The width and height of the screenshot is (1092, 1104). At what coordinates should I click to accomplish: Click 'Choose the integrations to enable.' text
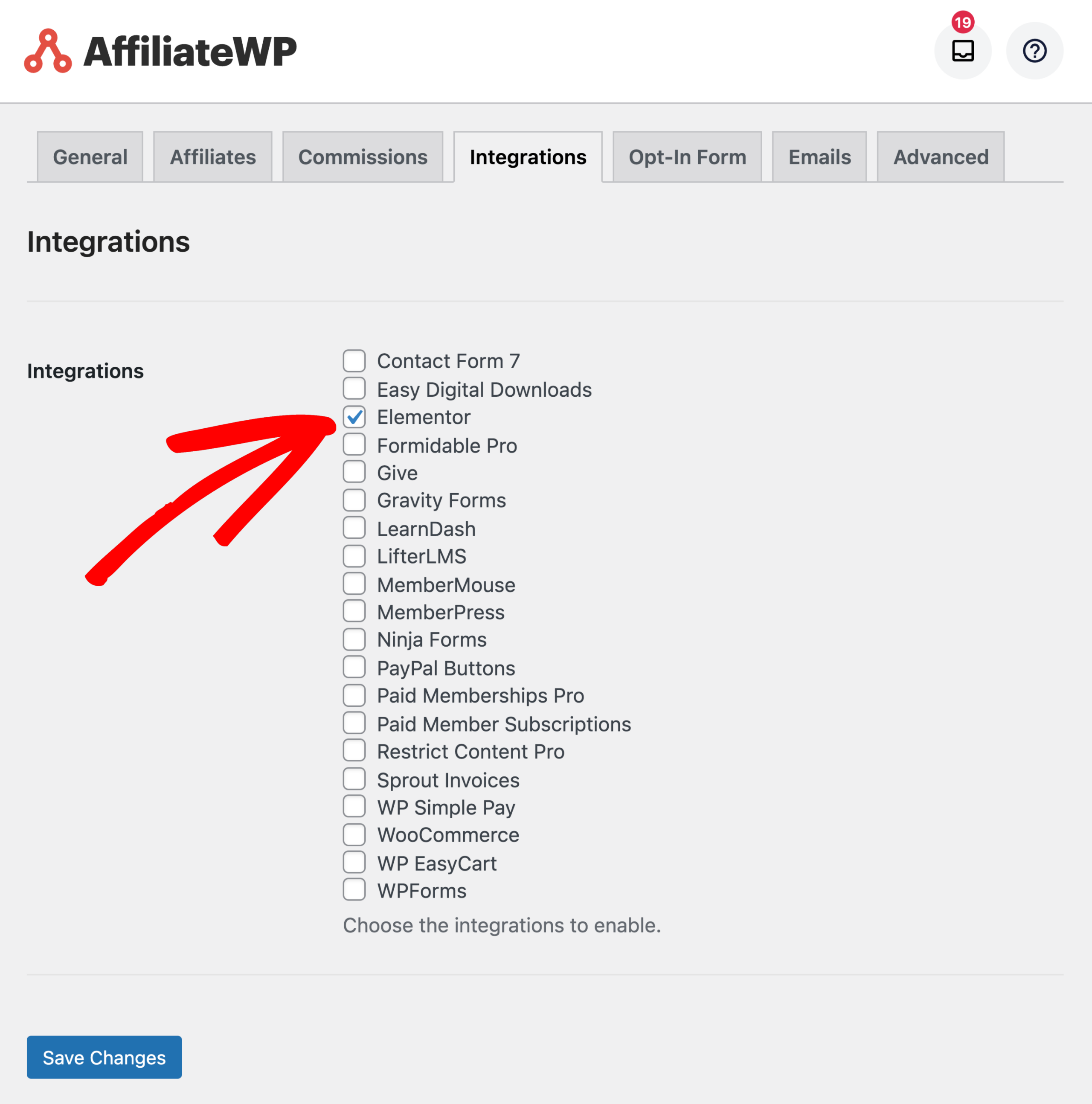[x=502, y=925]
